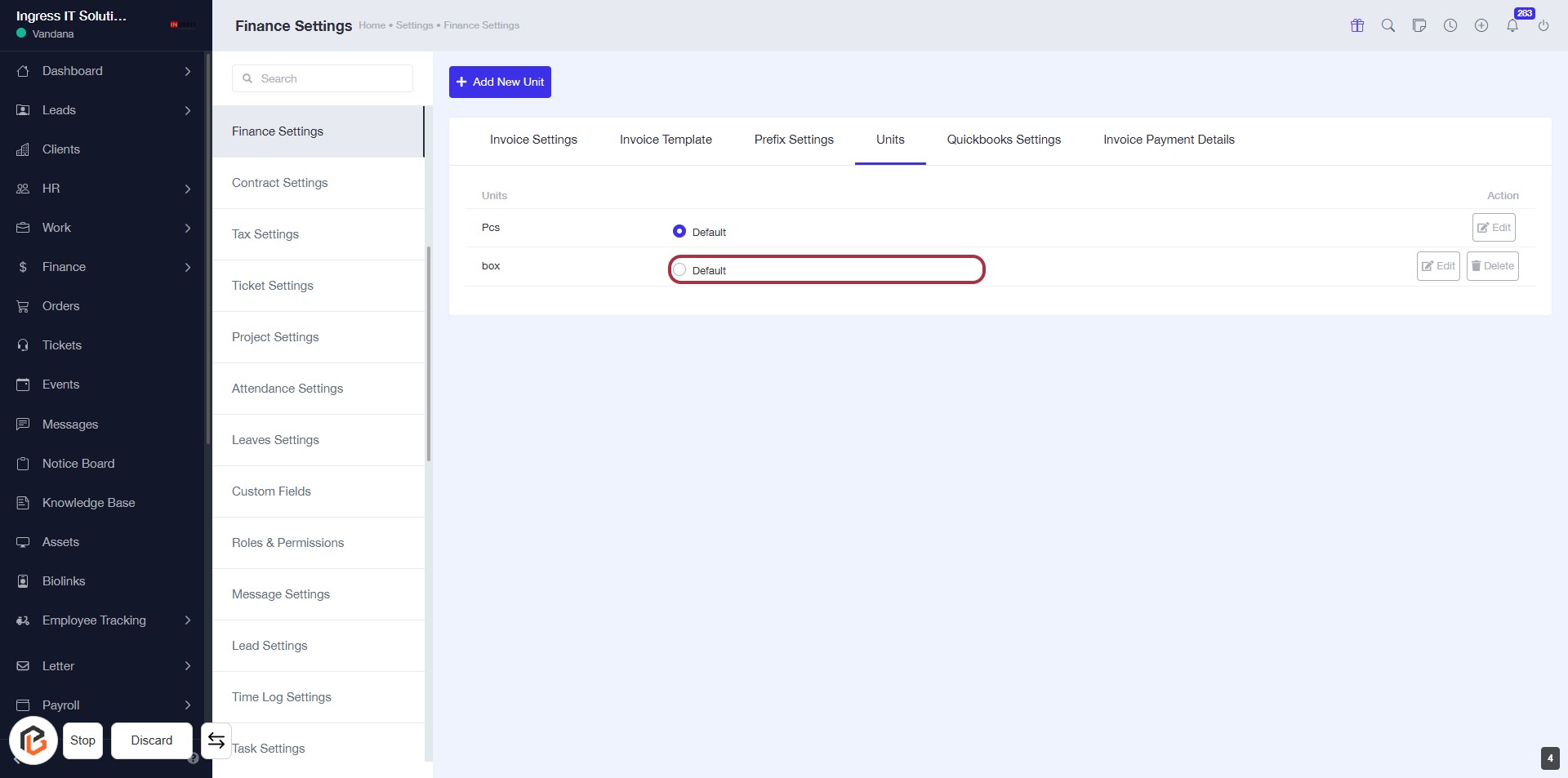1568x778 pixels.
Task: Expand the Payroll sidebar section
Action: click(188, 705)
